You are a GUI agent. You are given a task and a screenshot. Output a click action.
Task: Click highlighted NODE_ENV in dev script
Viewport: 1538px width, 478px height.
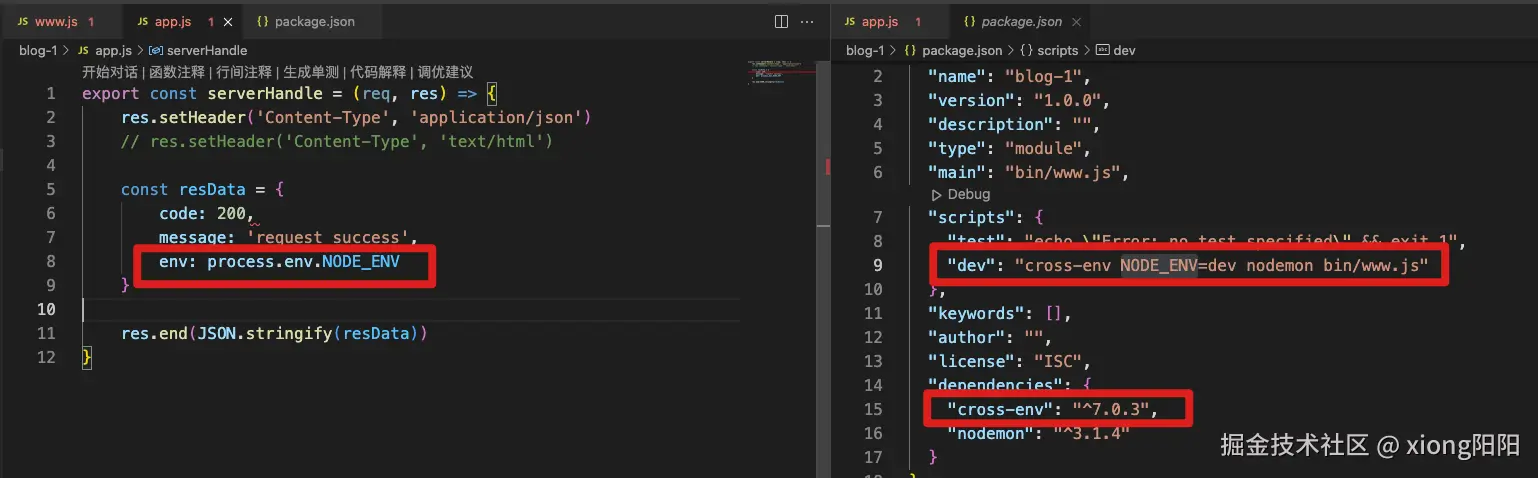(x=1159, y=265)
